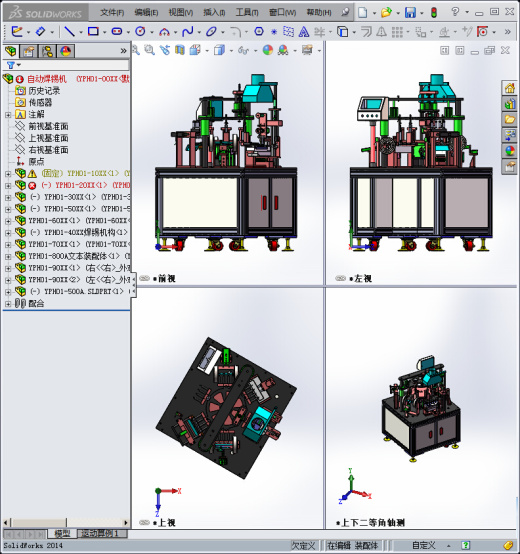
Task: Open the 工具(T) menu
Action: pyautogui.click(x=247, y=13)
